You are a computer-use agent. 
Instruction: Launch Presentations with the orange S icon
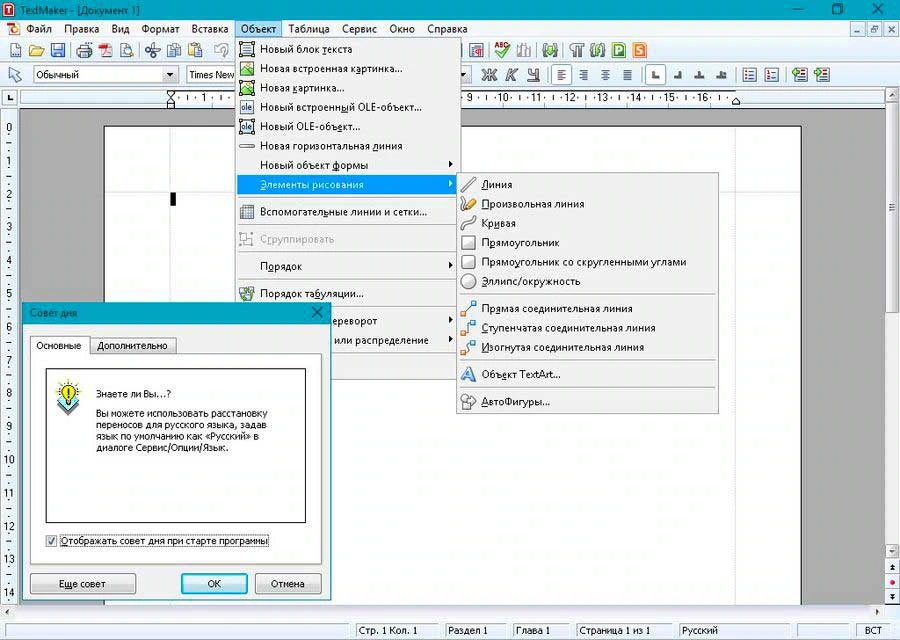click(639, 51)
